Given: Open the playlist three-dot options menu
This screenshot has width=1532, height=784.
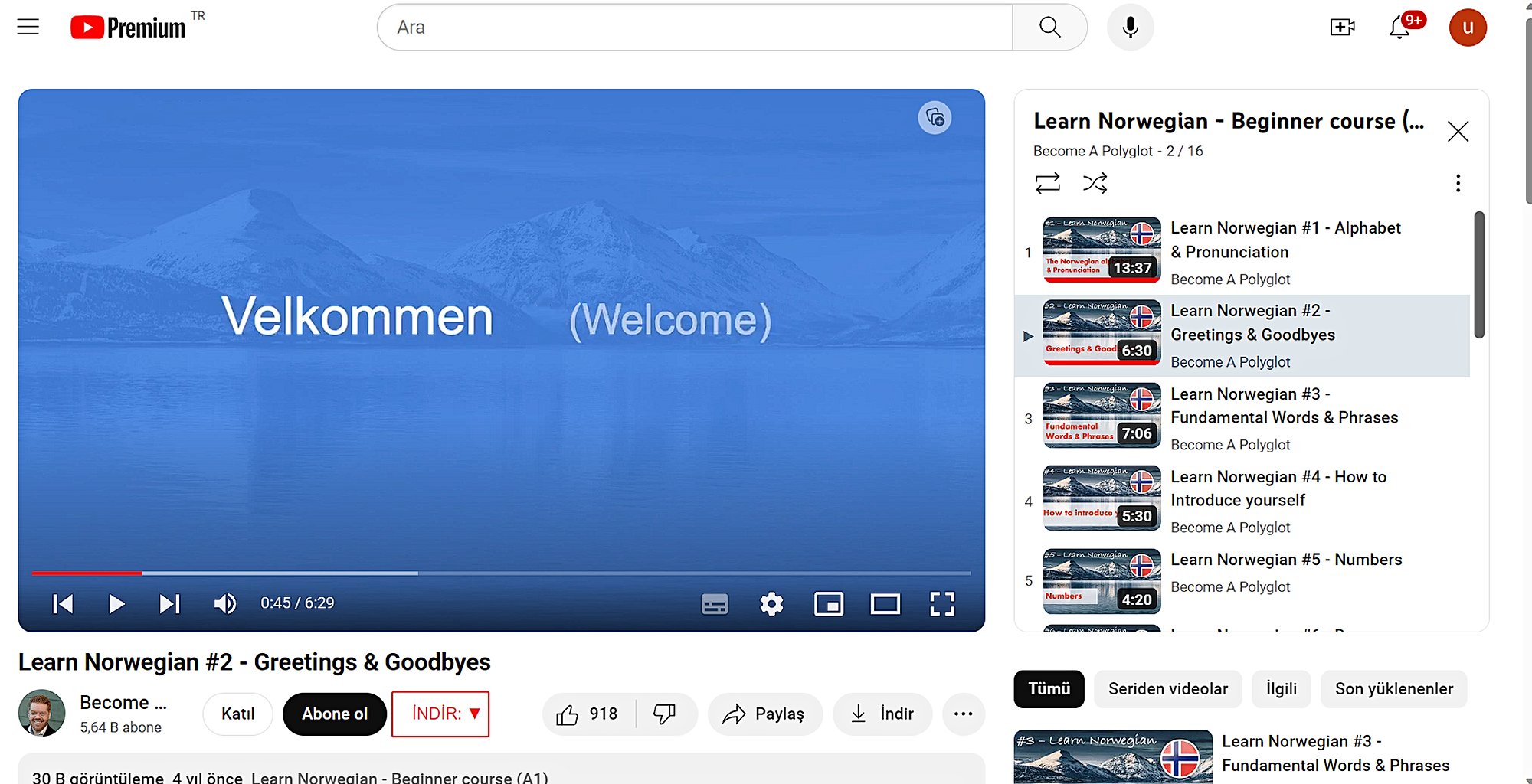Looking at the screenshot, I should coord(1457,183).
